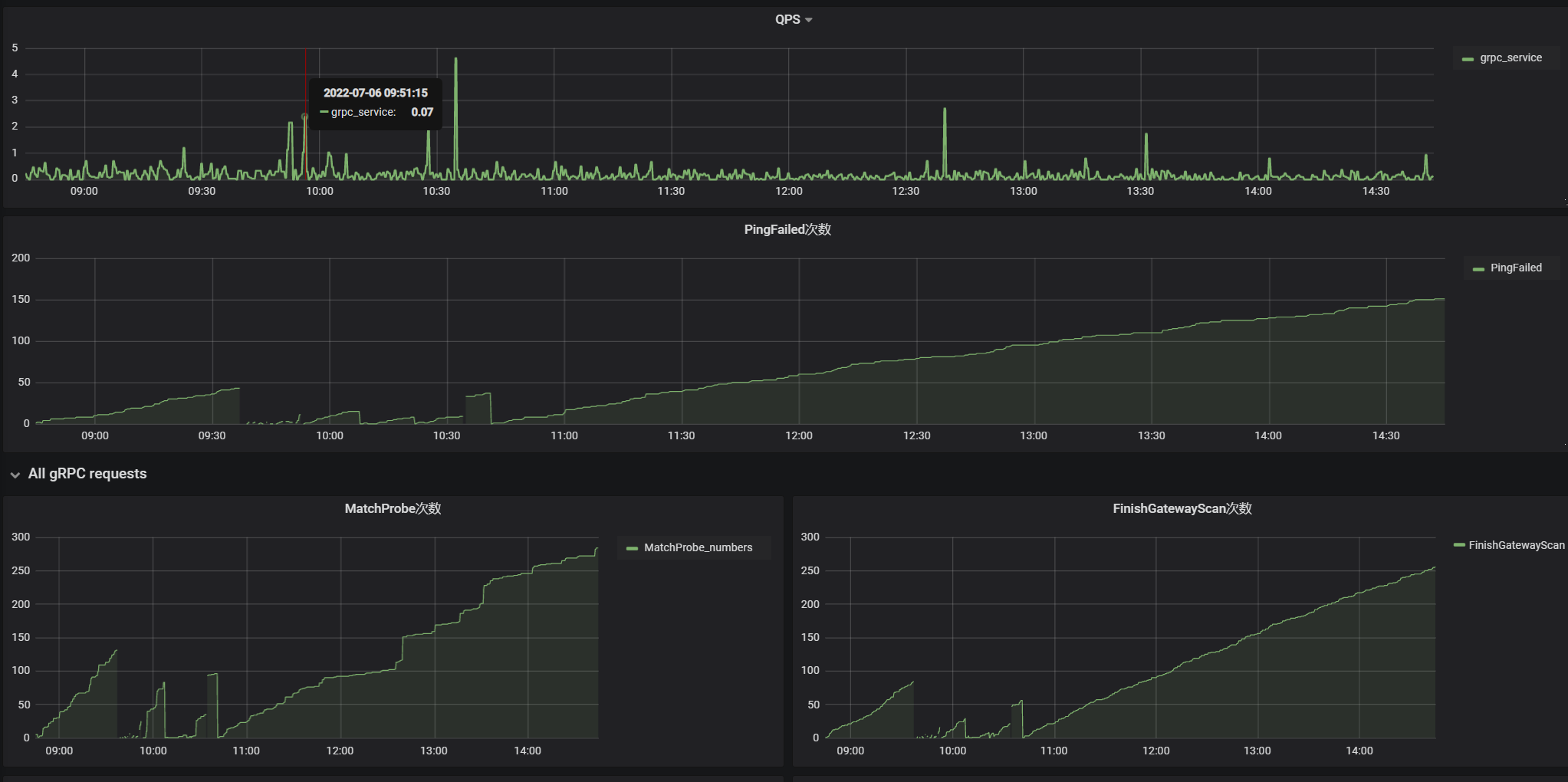Viewport: 1568px width, 782px height.
Task: Open the MatchProbe次数 panel title menu
Action: 393,508
